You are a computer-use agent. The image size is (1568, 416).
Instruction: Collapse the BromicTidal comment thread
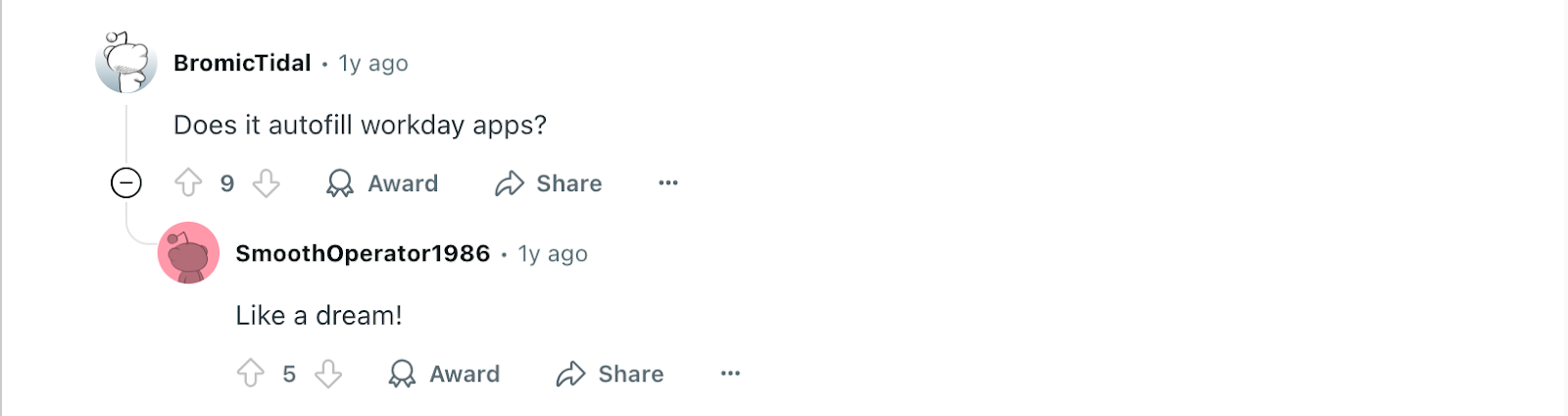(126, 183)
